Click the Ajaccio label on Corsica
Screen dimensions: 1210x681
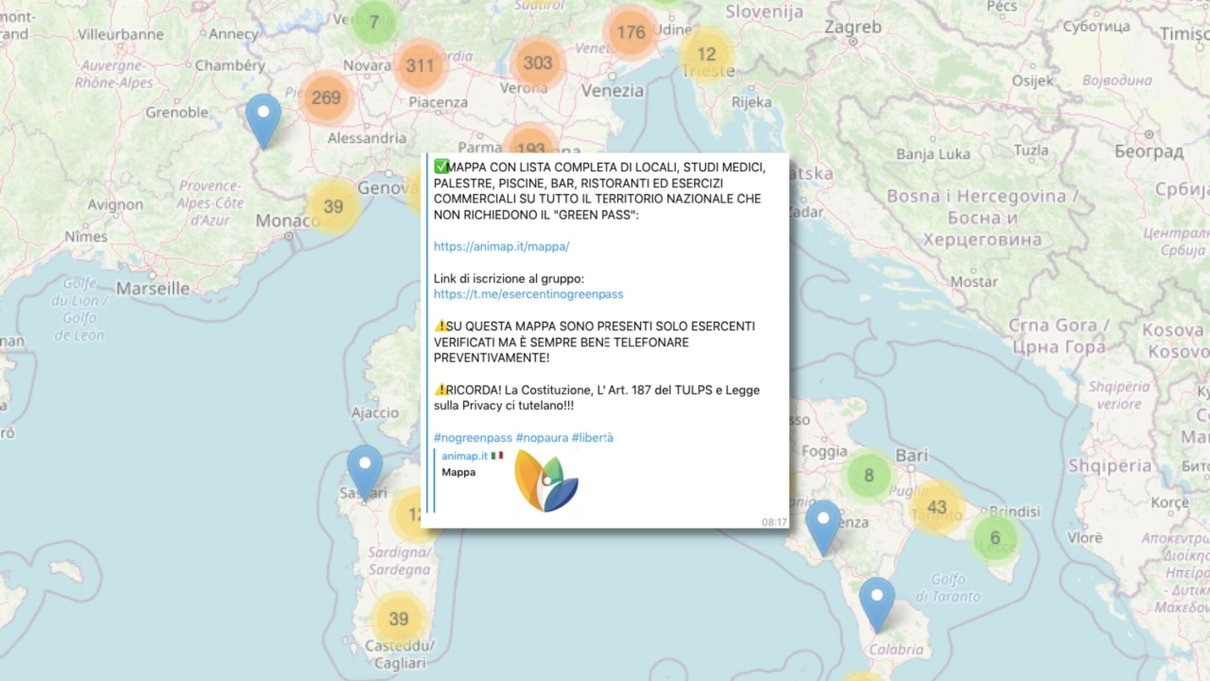(375, 412)
